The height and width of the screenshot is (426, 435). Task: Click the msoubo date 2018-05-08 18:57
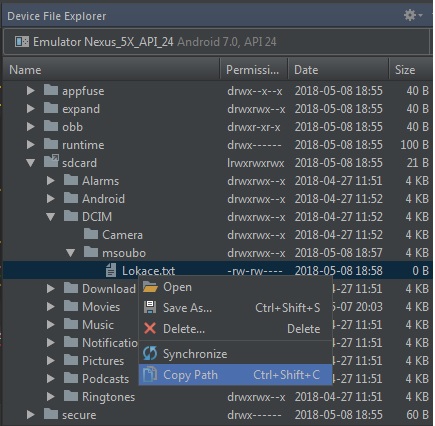[x=338, y=253]
